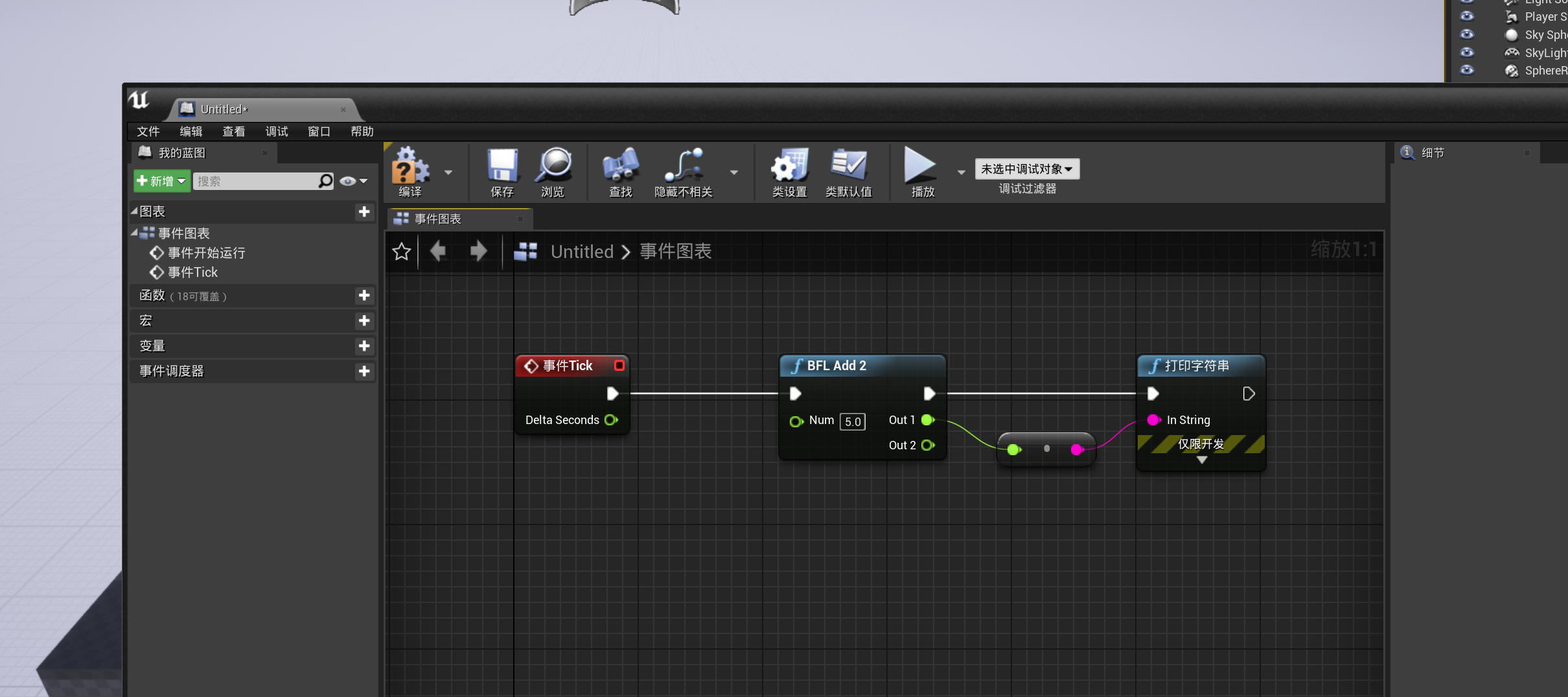Click the Unreal Engine logo icon
This screenshot has width=1568, height=697.
139,100
